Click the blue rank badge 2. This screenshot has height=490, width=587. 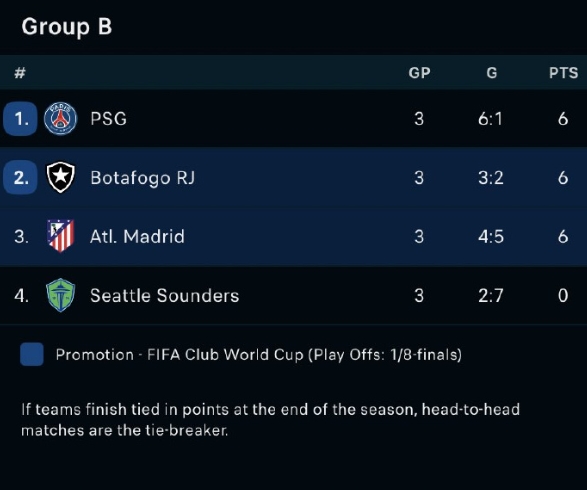pyautogui.click(x=20, y=177)
